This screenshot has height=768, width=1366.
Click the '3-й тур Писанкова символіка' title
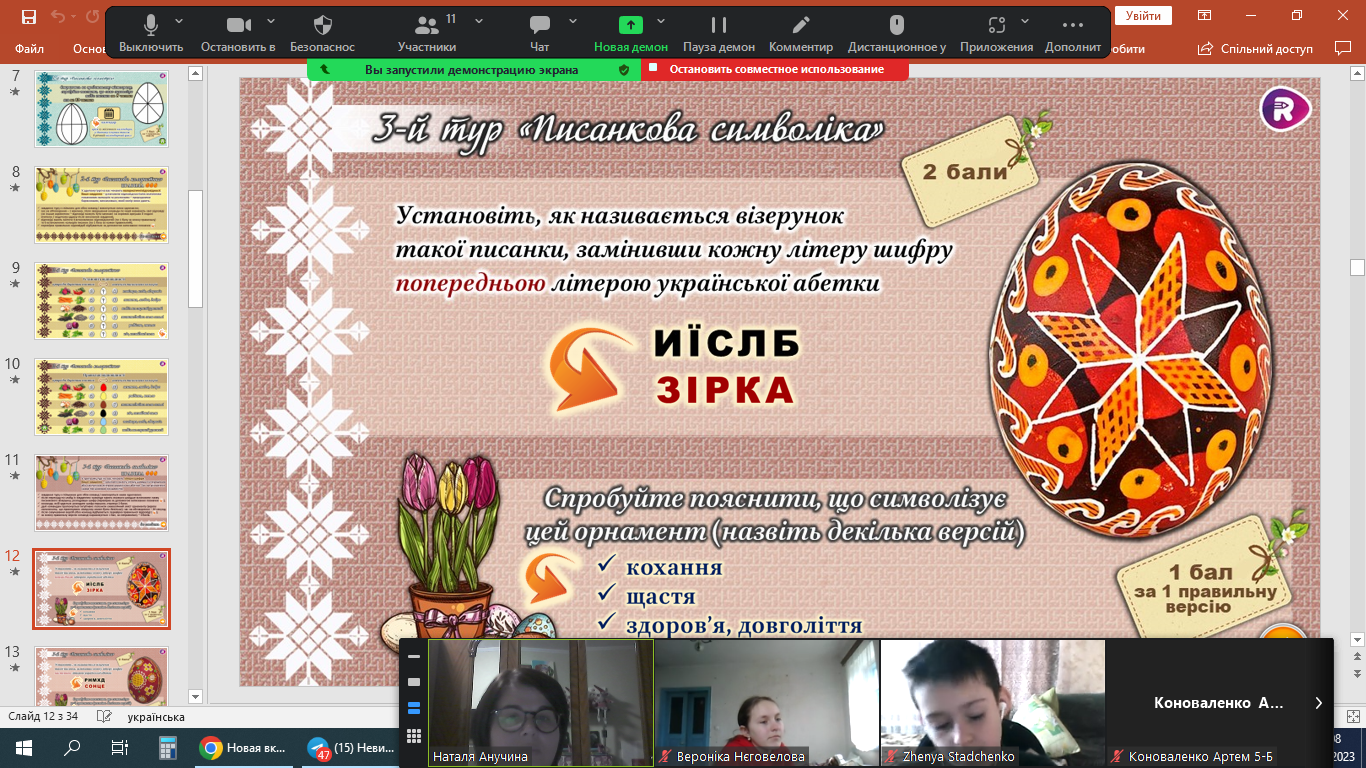[x=628, y=128]
